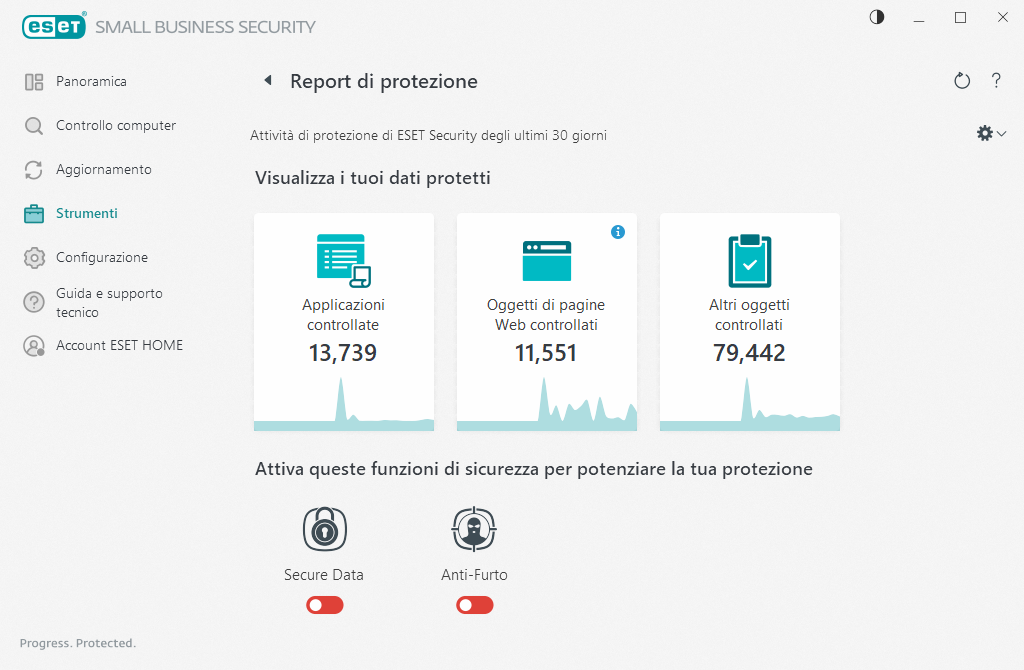
Task: Click the Anti-Furto thief icon
Action: pos(474,530)
